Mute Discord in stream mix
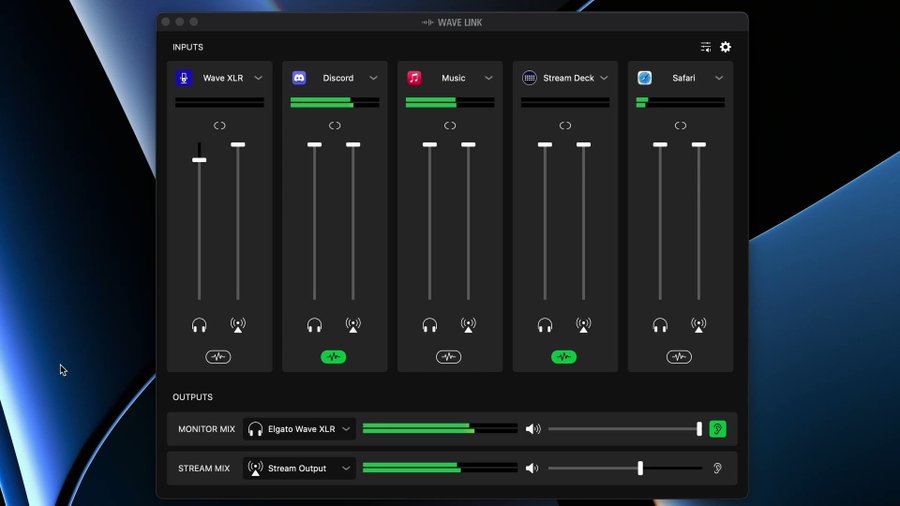 [353, 325]
